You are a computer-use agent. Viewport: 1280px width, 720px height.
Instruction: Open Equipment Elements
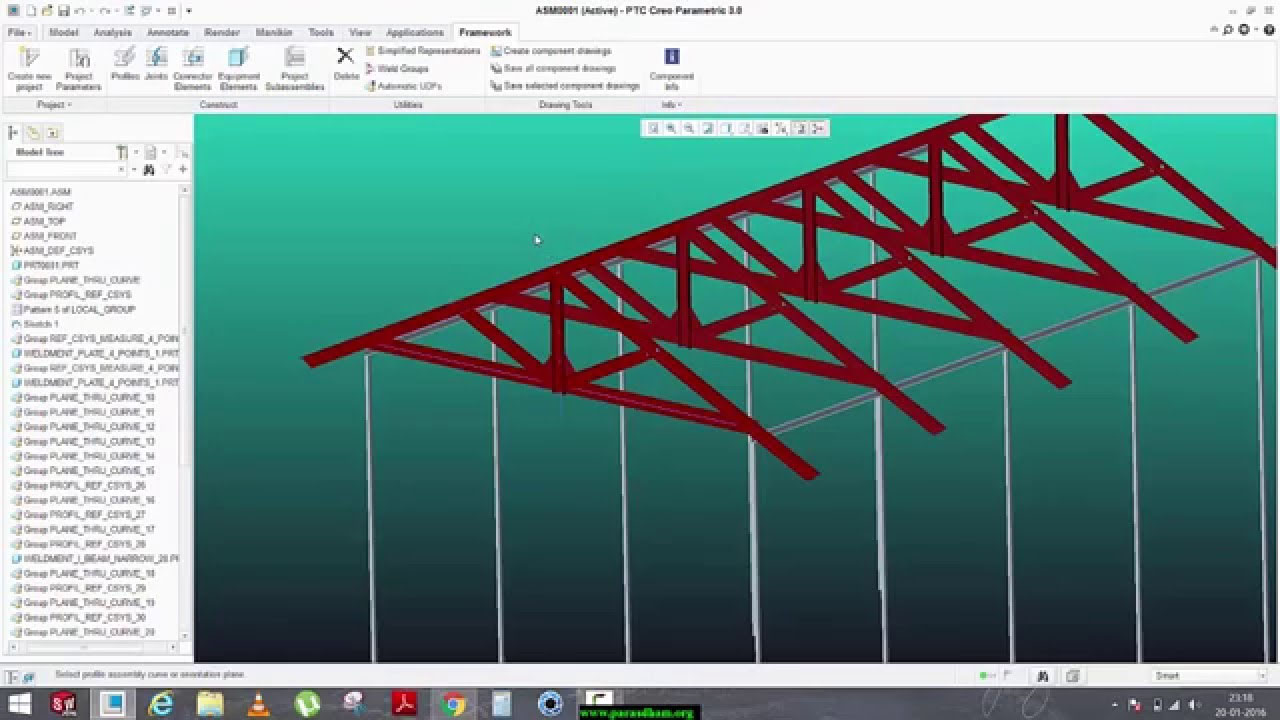238,69
